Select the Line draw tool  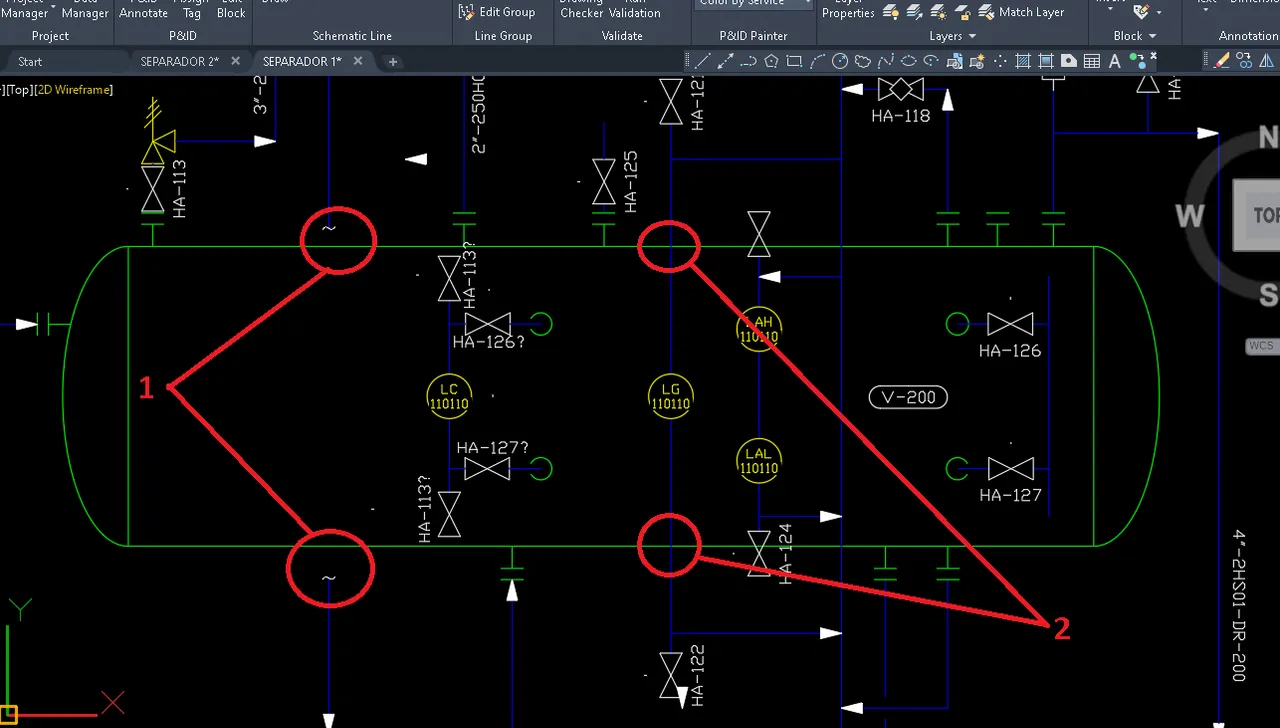point(703,61)
